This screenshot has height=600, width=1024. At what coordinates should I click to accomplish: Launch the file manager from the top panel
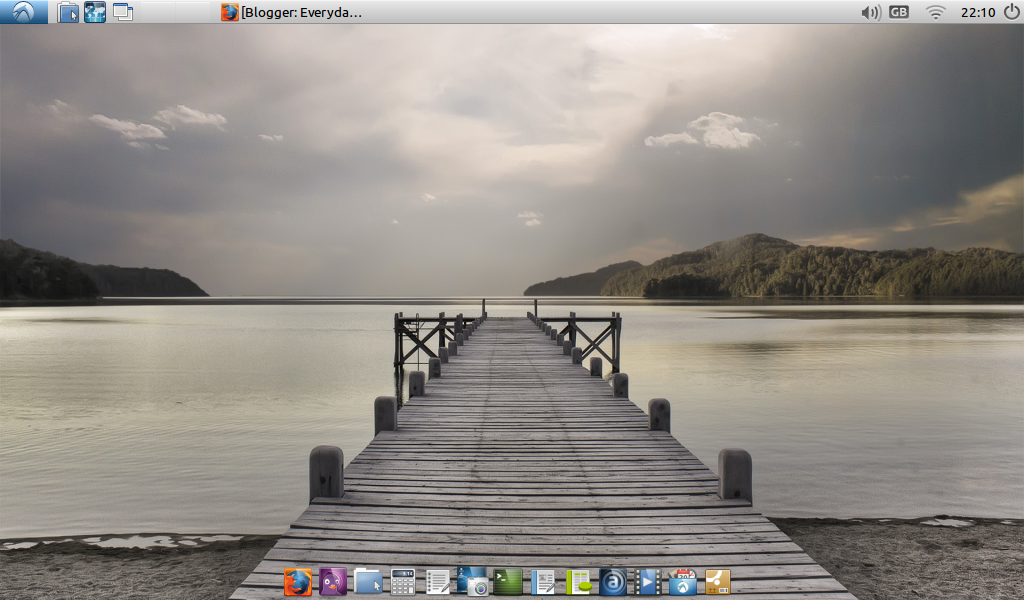coord(67,12)
